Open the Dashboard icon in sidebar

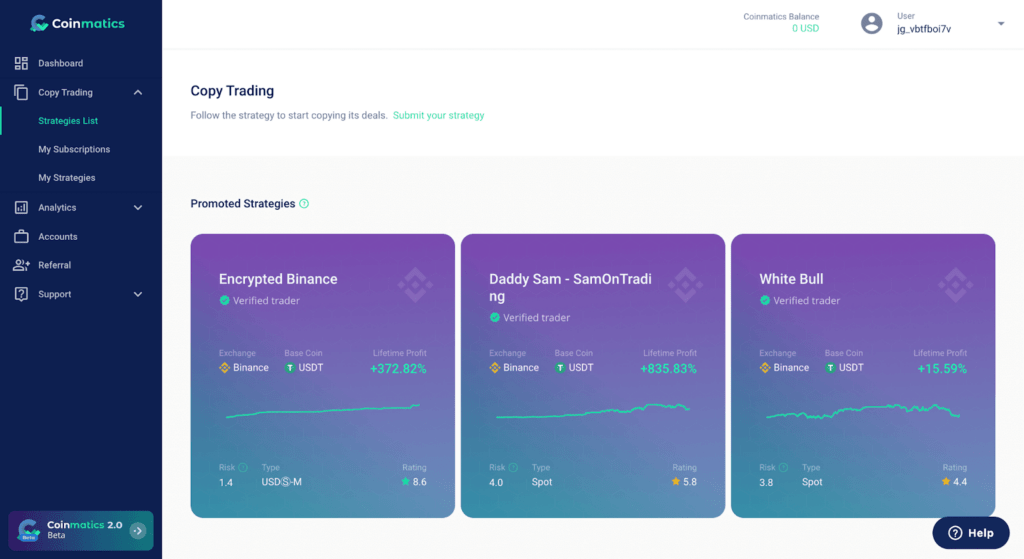pos(21,63)
